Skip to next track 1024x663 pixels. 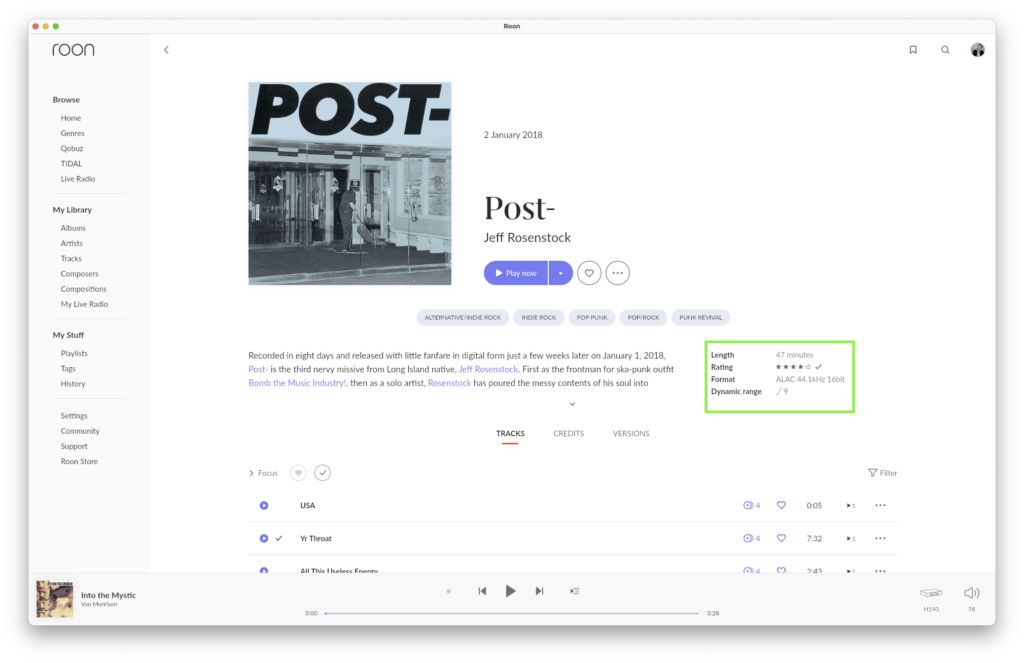pos(539,591)
